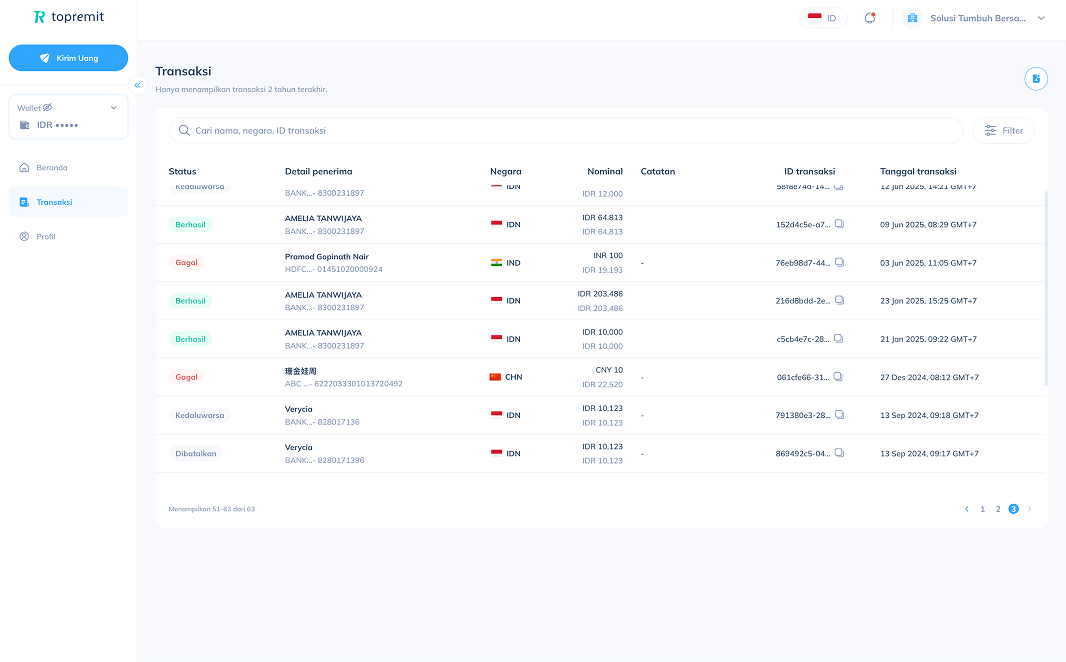The image size is (1066, 662).
Task: Click the Kirim Uang button
Action: [x=68, y=58]
